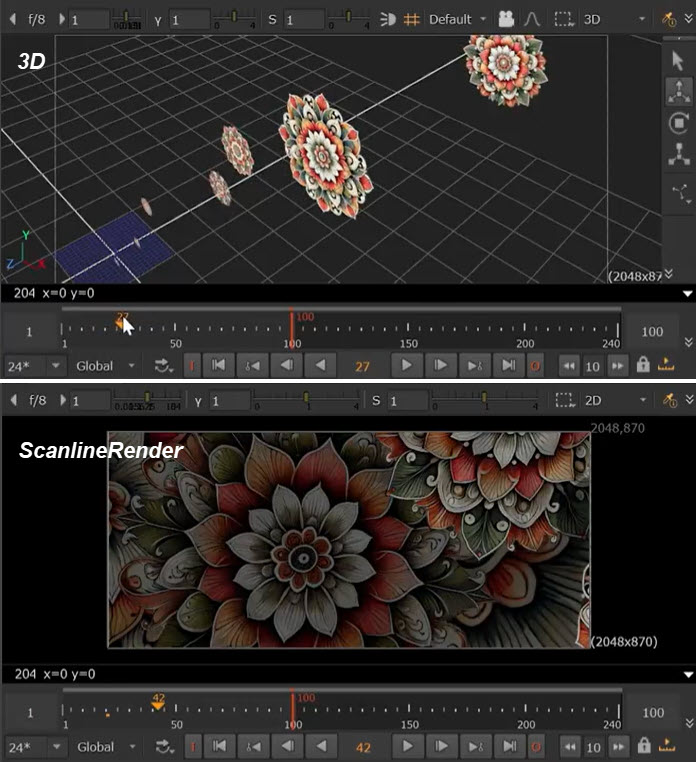Jump to last frame in top timeline
Viewport: 696px width, 762px height.
pos(508,366)
